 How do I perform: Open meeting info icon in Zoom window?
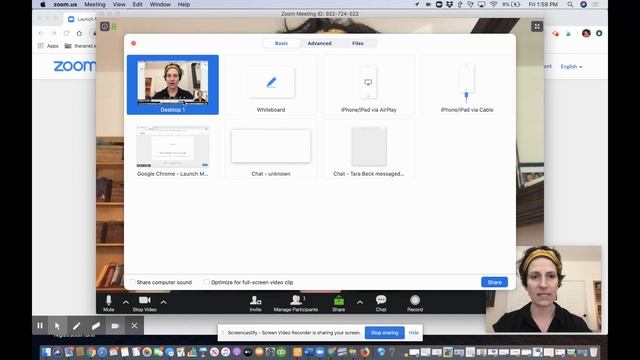pyautogui.click(x=104, y=27)
